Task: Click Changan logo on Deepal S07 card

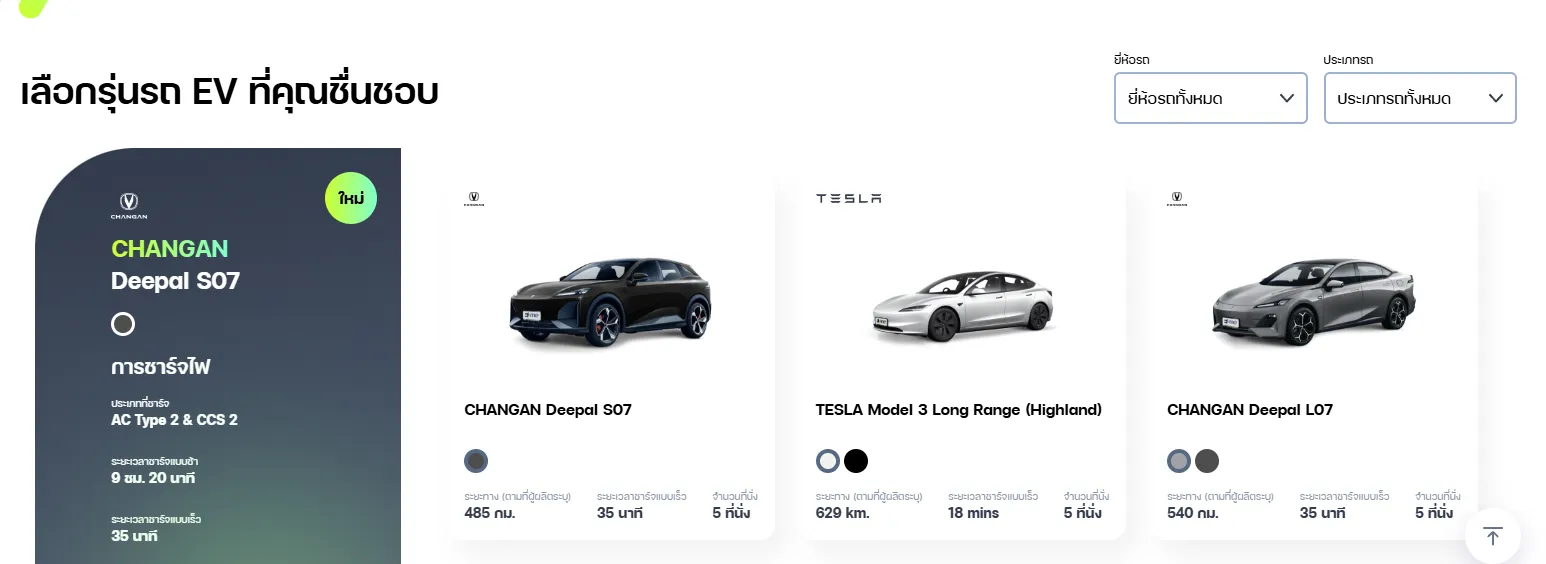Action: [x=474, y=198]
